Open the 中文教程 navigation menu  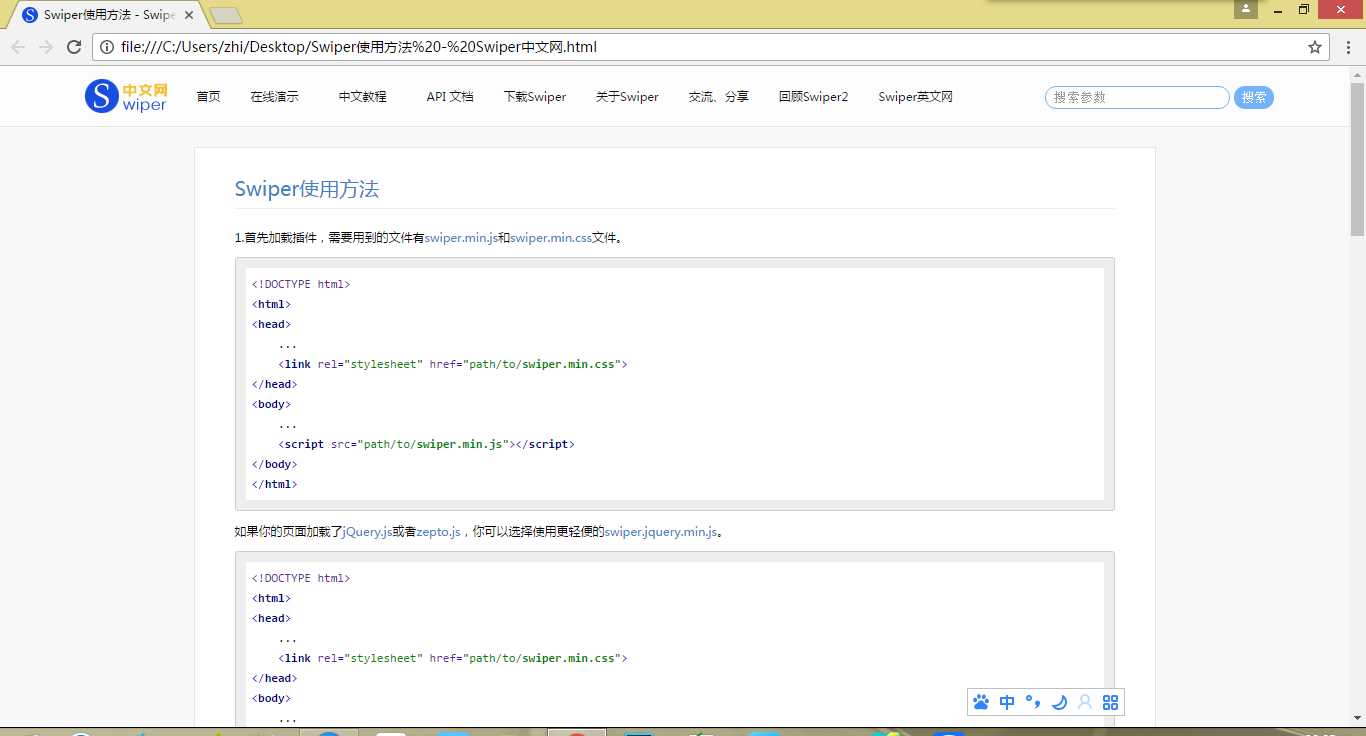(362, 97)
